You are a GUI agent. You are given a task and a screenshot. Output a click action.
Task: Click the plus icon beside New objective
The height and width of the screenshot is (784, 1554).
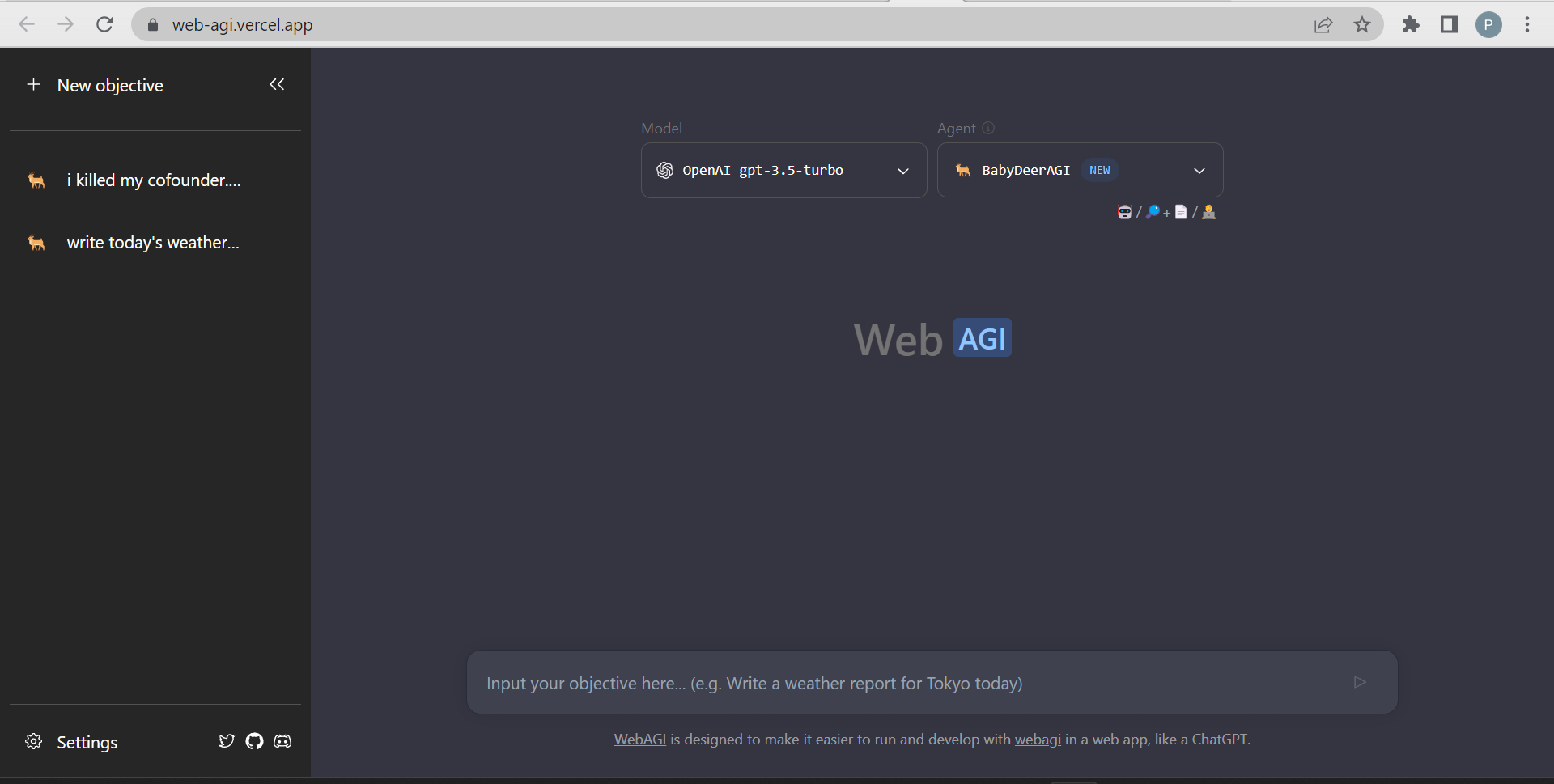(33, 85)
